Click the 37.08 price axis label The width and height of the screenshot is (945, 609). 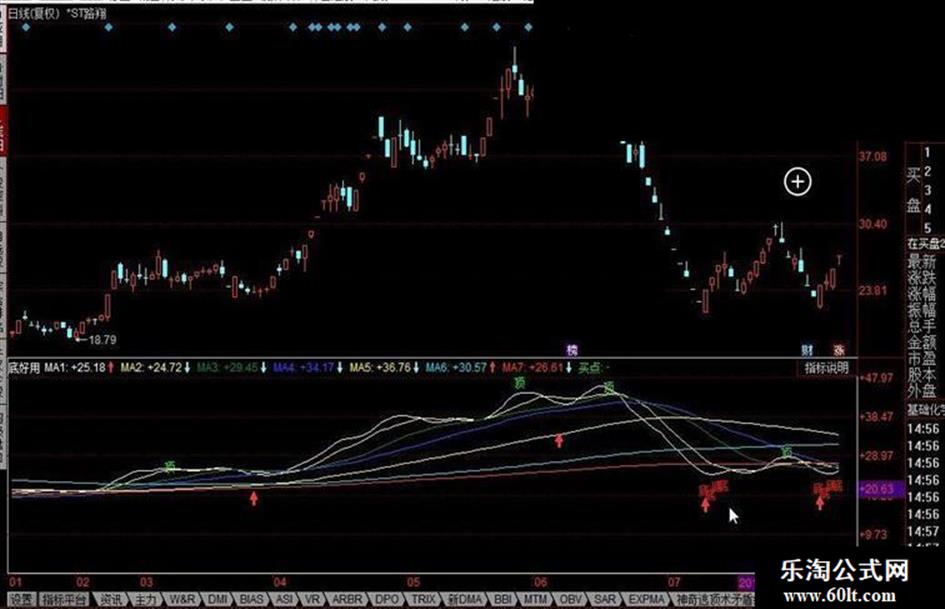(x=873, y=157)
